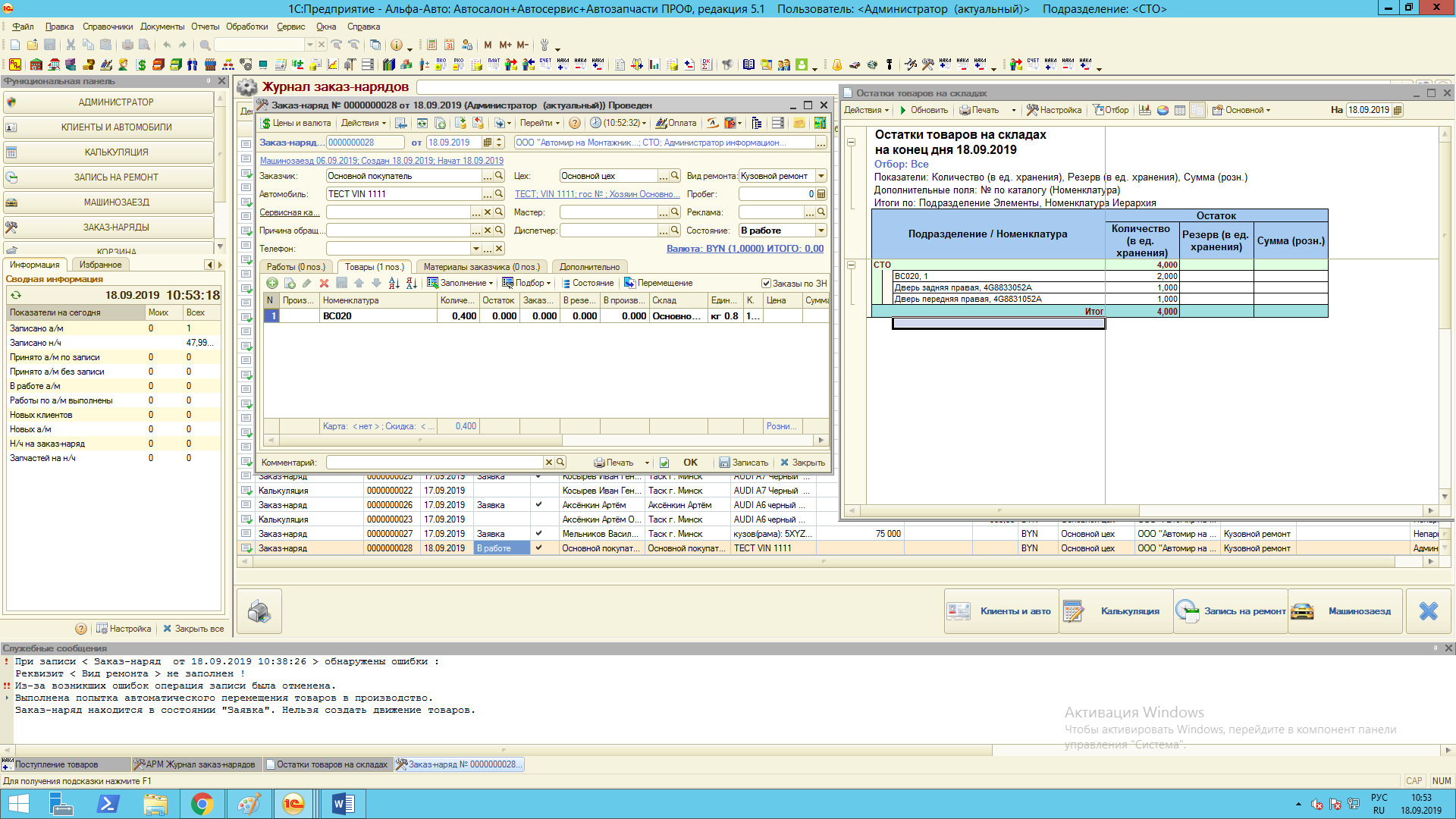Open PowerShell from Windows taskbar

[x=108, y=804]
